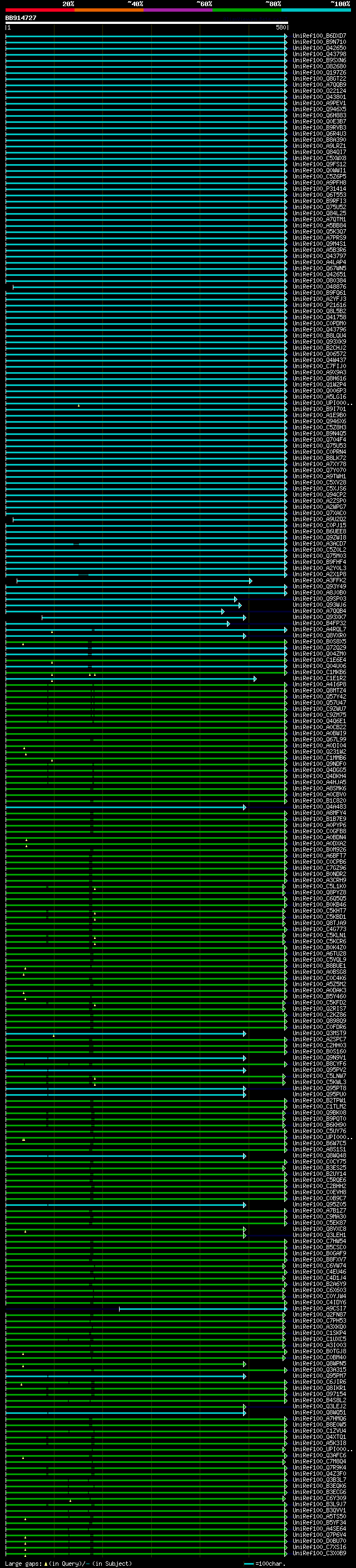This screenshot has height=1568, width=356.
Task: Open hit UniRef100_A3FFK2
Action: coord(319,581)
